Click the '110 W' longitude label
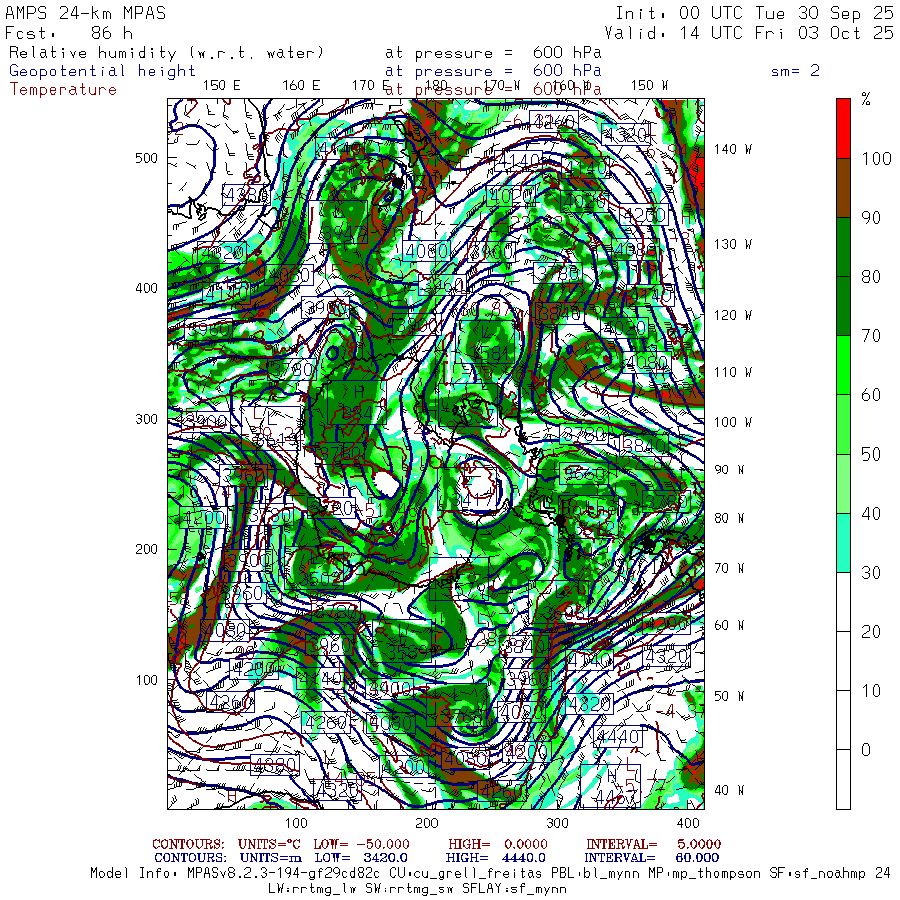Screen dimensions: 900x900 (x=733, y=373)
